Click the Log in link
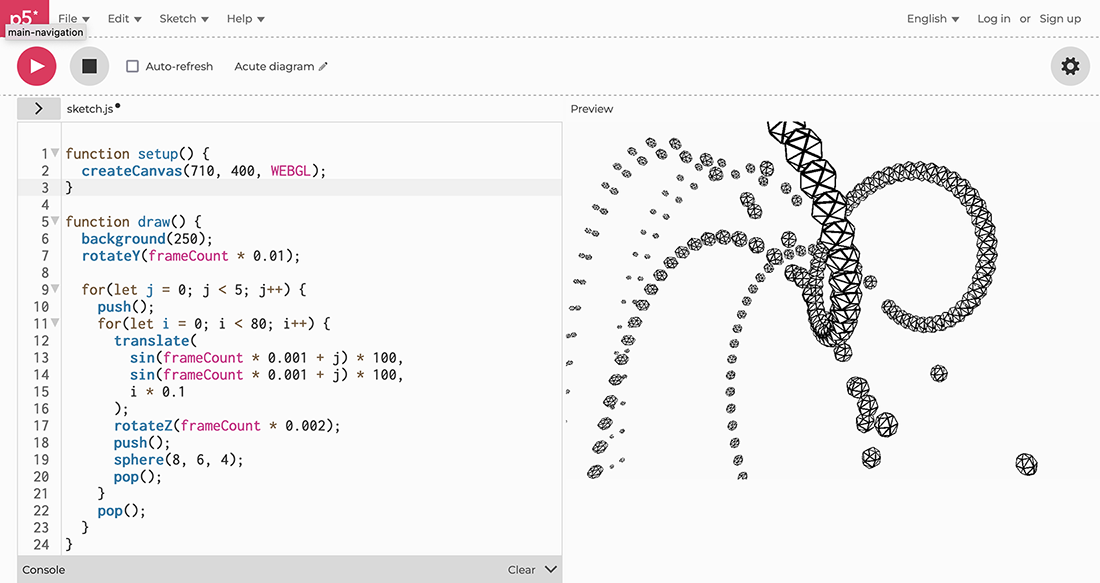This screenshot has height=583, width=1100. [x=994, y=19]
